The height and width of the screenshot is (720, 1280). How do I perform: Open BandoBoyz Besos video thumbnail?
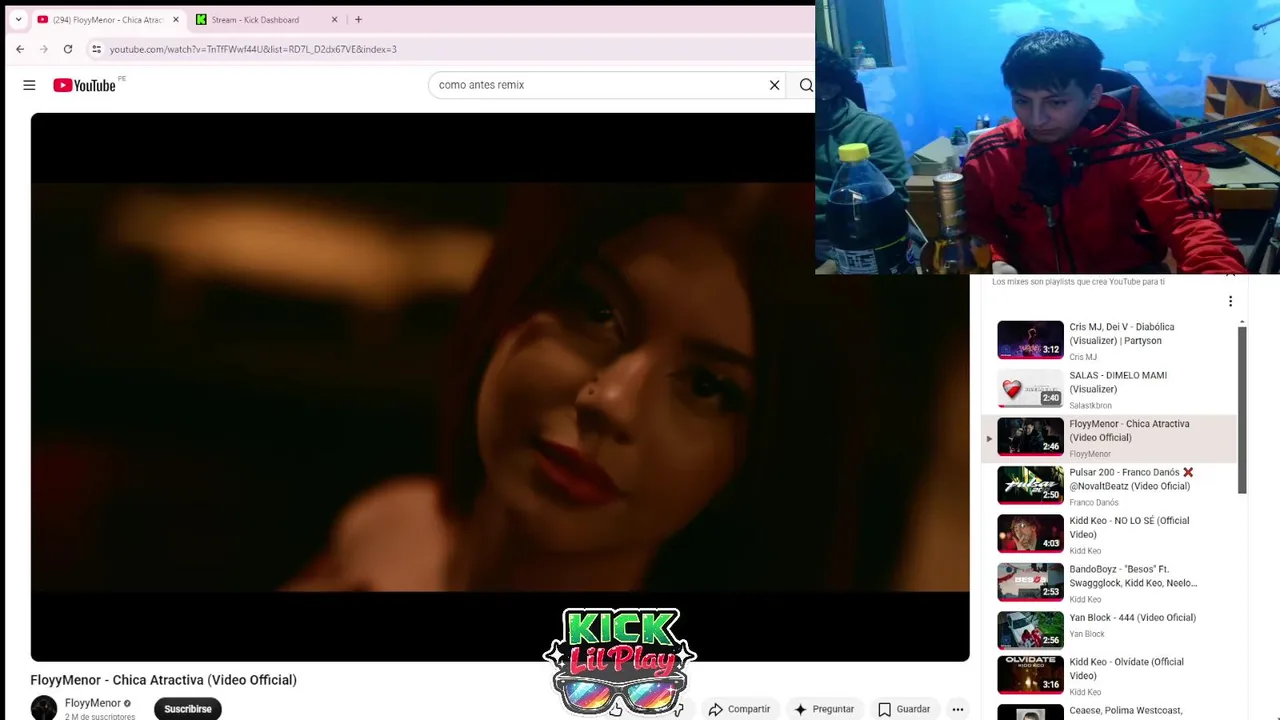tap(1030, 582)
